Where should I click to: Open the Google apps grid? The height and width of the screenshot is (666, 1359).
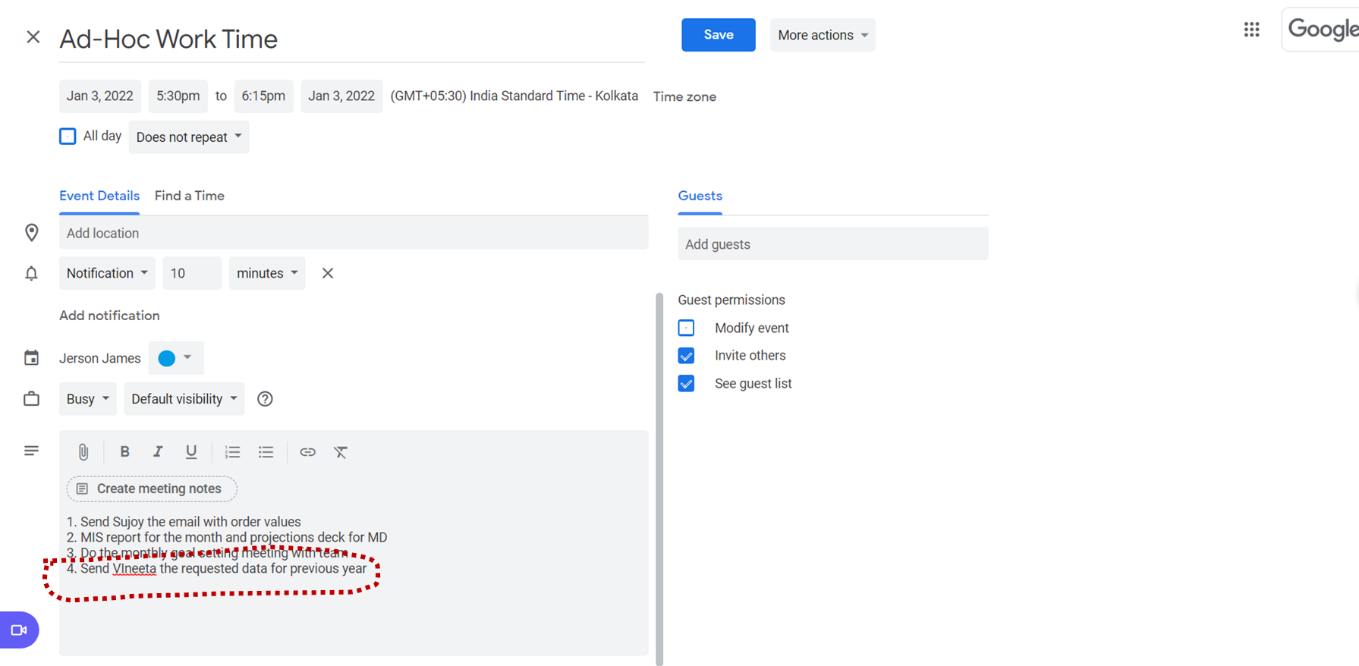pos(1251,30)
